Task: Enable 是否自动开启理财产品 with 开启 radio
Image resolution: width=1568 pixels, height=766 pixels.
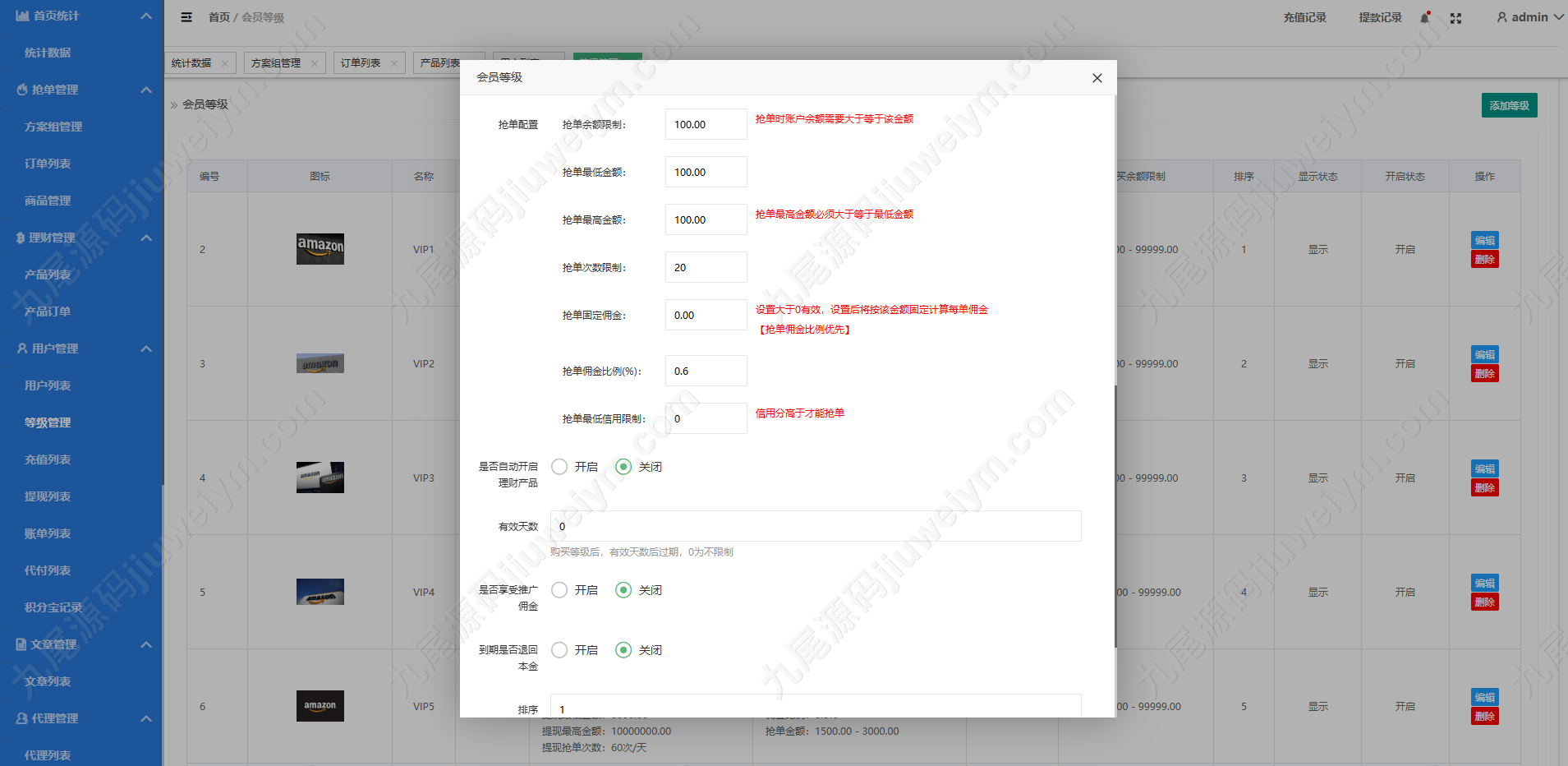Action: point(559,467)
